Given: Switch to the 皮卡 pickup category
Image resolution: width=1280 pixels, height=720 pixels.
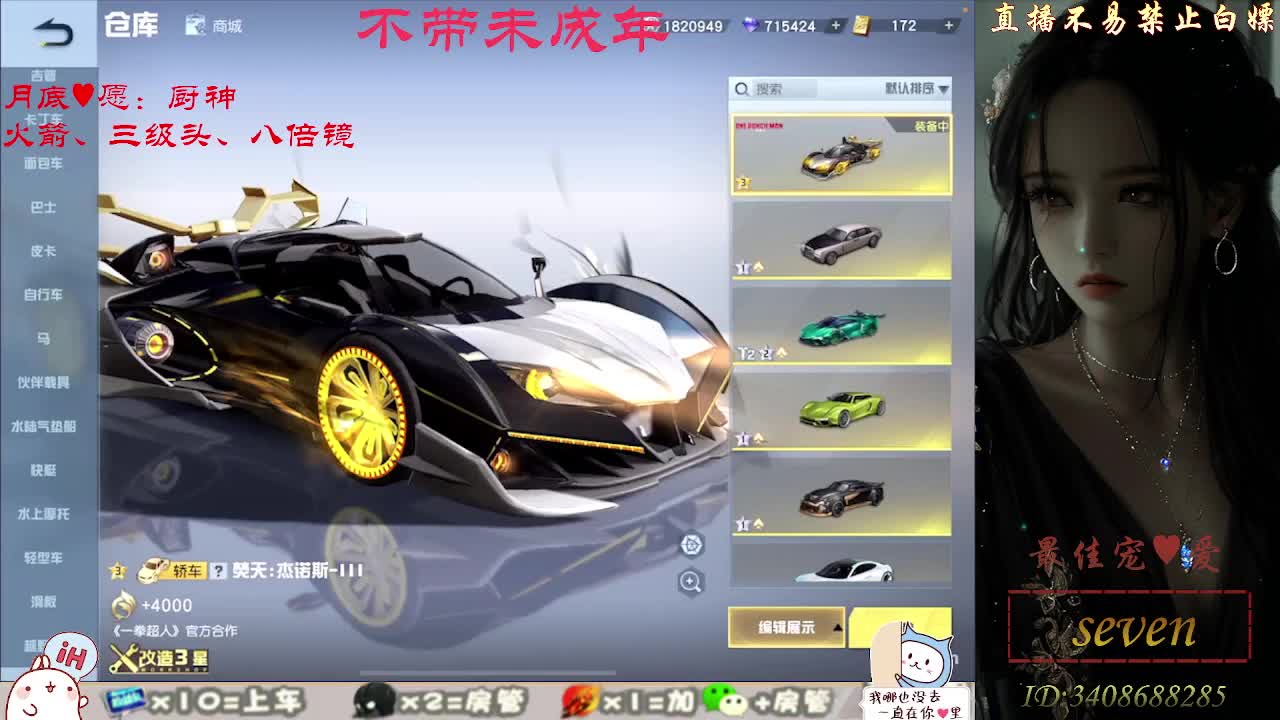Looking at the screenshot, I should click(45, 252).
